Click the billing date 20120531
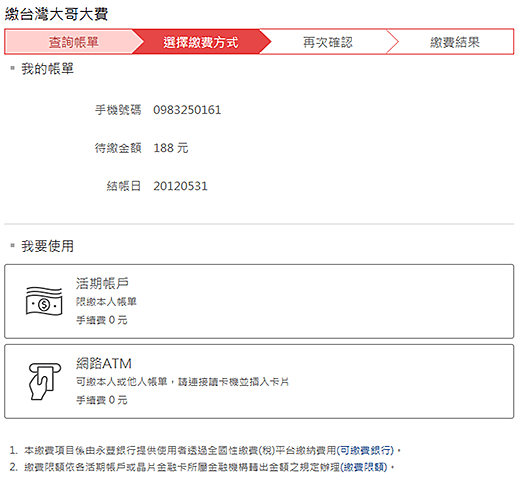This screenshot has height=480, width=520. [180, 186]
